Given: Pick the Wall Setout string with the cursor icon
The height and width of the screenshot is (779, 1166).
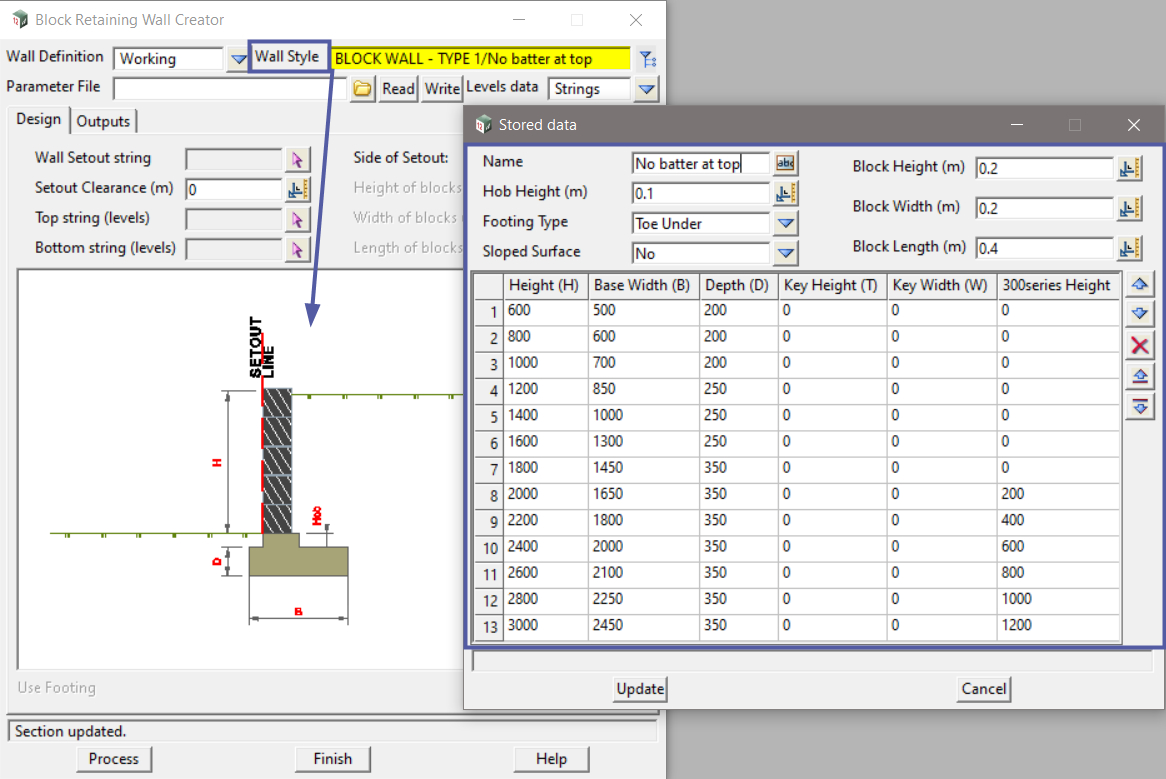Looking at the screenshot, I should [x=297, y=159].
